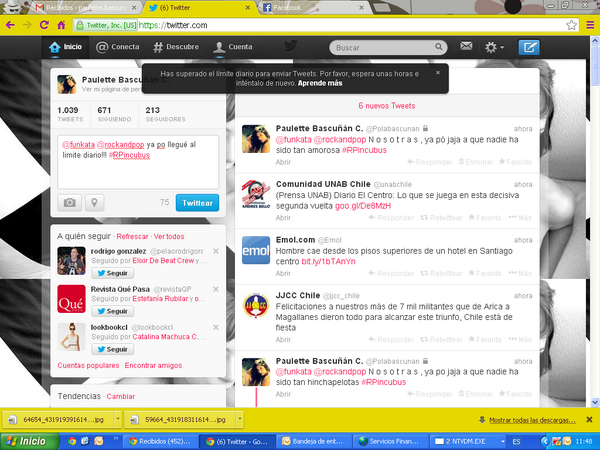Open the 59664_431918311614 jpg downloaded file
The width and height of the screenshot is (600, 450).
181,419
